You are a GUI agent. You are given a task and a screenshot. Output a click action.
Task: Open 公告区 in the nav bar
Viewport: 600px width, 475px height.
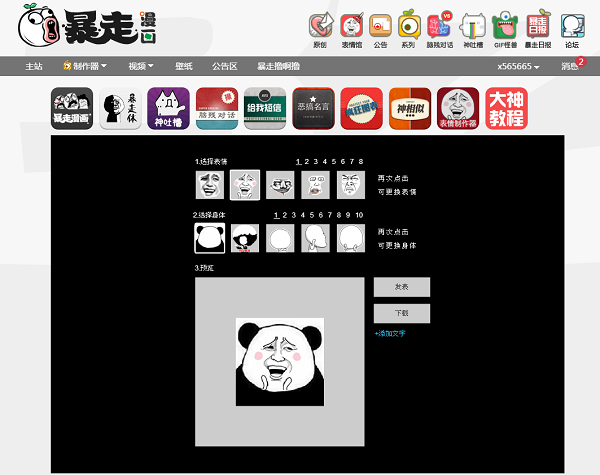click(225, 66)
